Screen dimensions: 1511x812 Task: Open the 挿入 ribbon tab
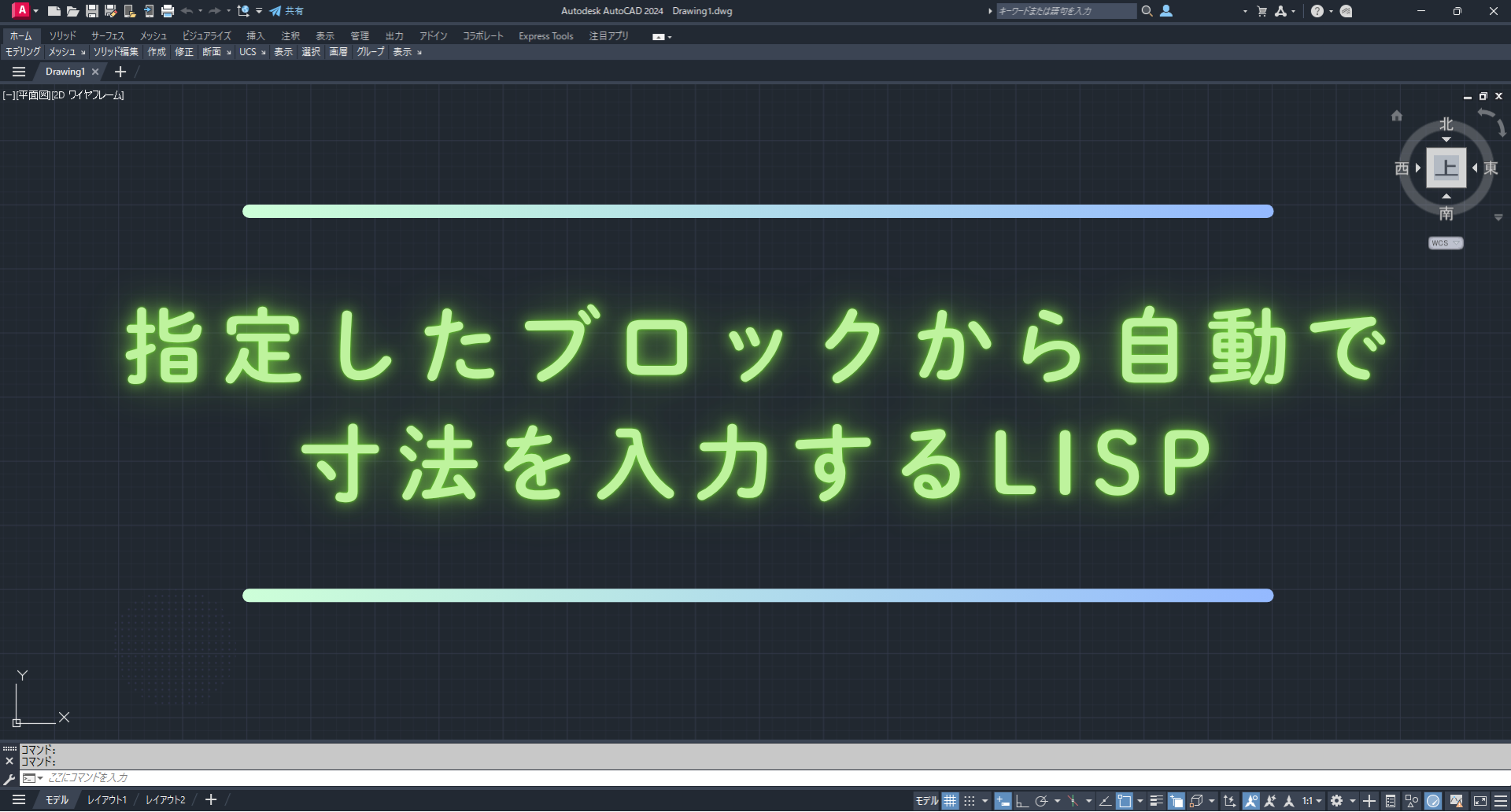(x=255, y=36)
